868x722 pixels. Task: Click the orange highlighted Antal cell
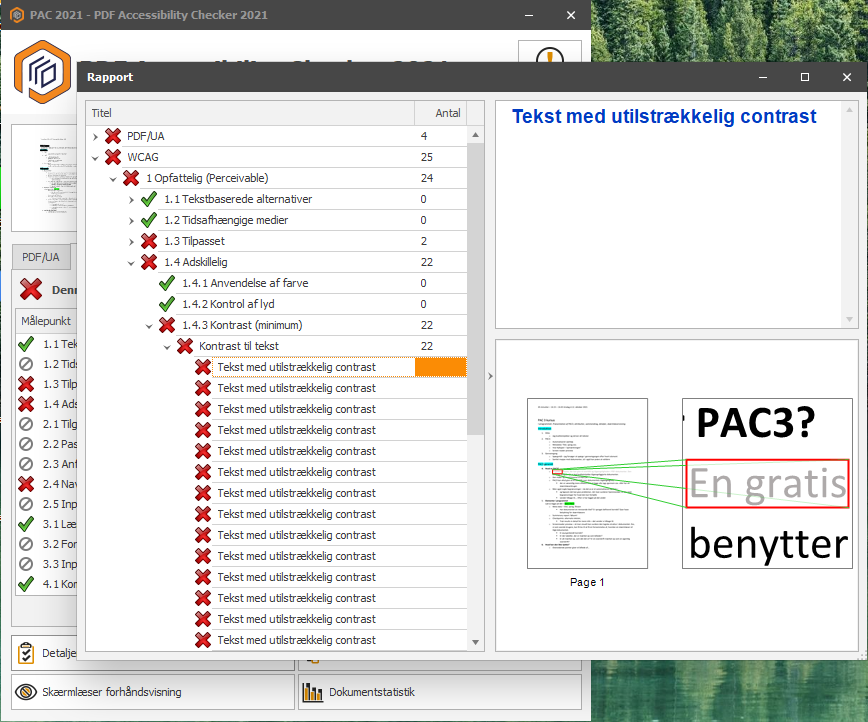coord(441,367)
